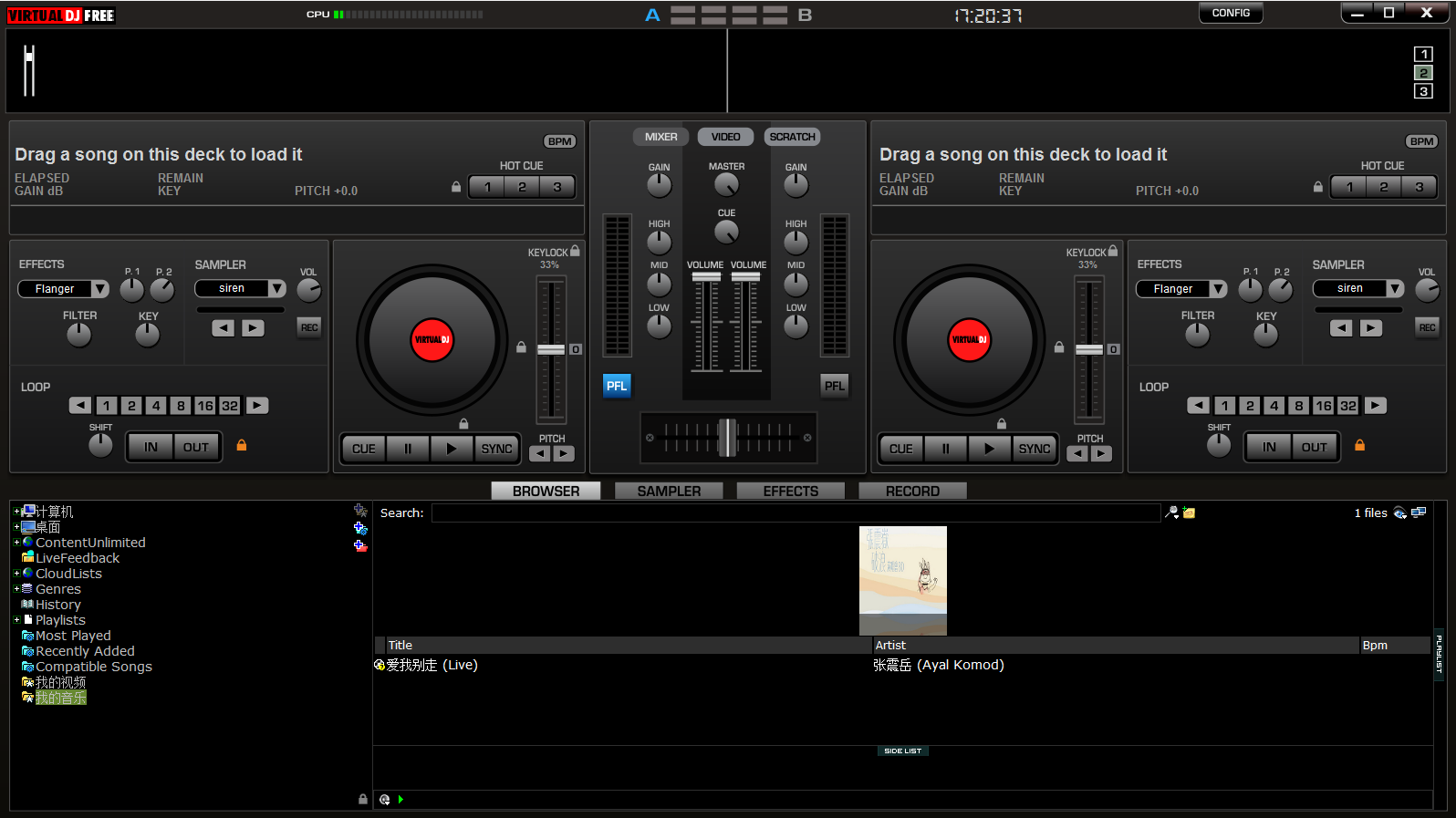Click the Search input field
1456x818 pixels.
pyautogui.click(x=796, y=513)
